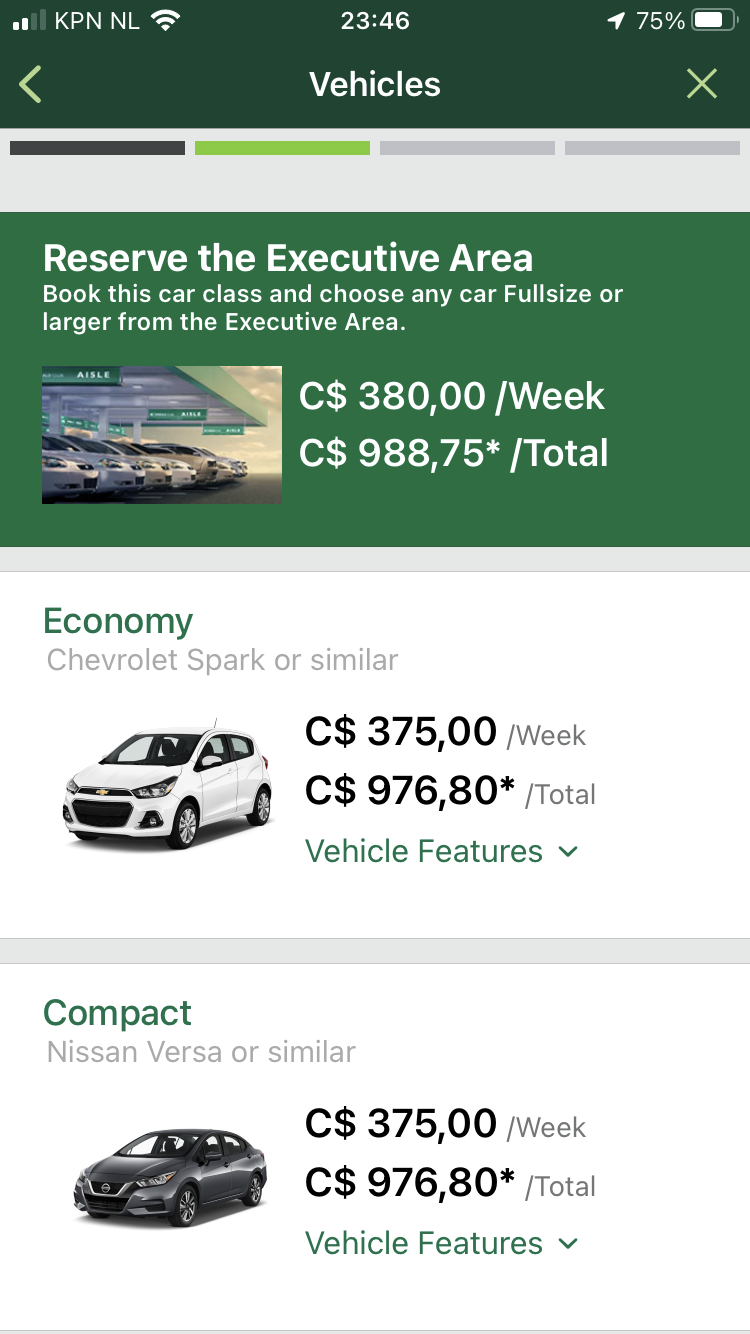Tap the back arrow in header
Screen dimensions: 750x1334
[x=31, y=85]
